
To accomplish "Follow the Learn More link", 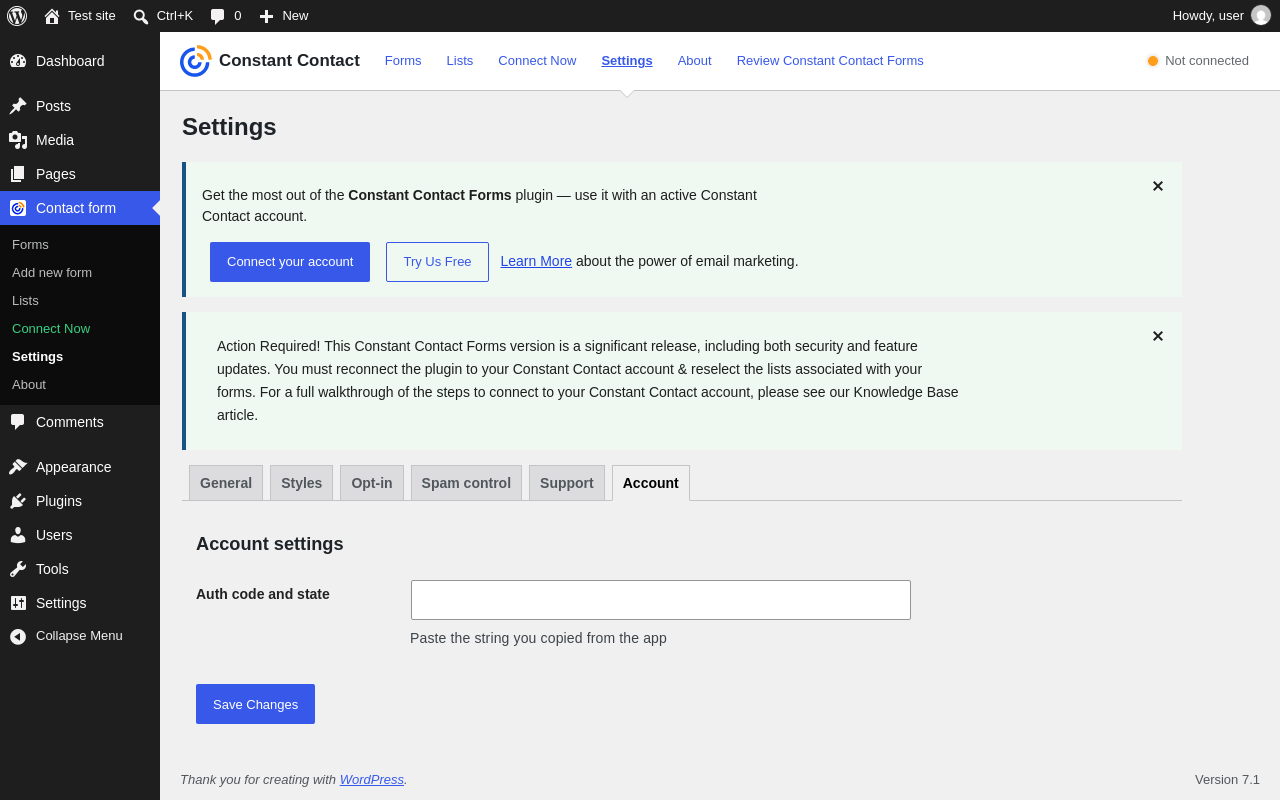I will click(x=536, y=261).
